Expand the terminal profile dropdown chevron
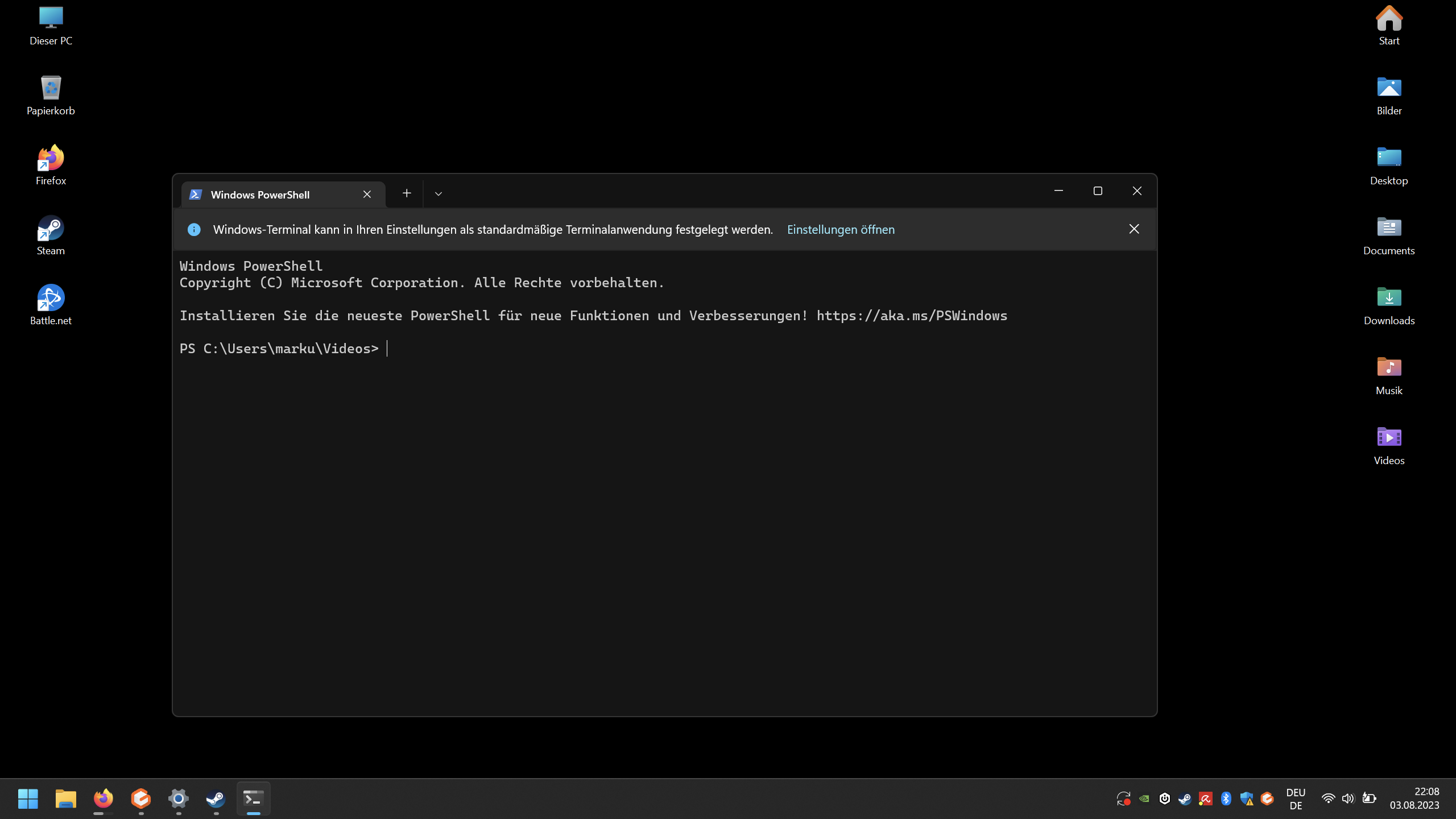The width and height of the screenshot is (1456, 819). pyautogui.click(x=438, y=194)
